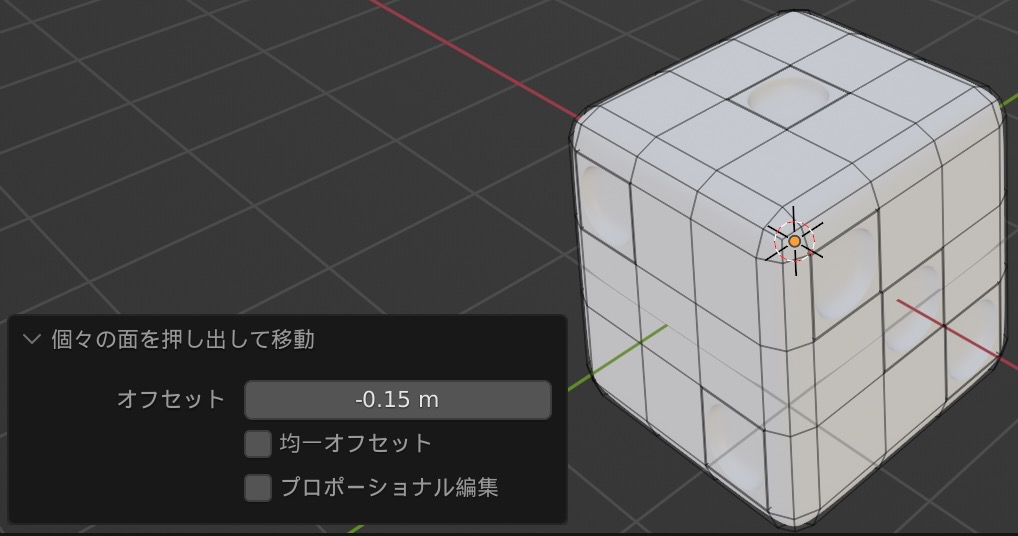This screenshot has width=1018, height=536.
Task: Click the orange origin point on the cube
Action: (x=794, y=241)
